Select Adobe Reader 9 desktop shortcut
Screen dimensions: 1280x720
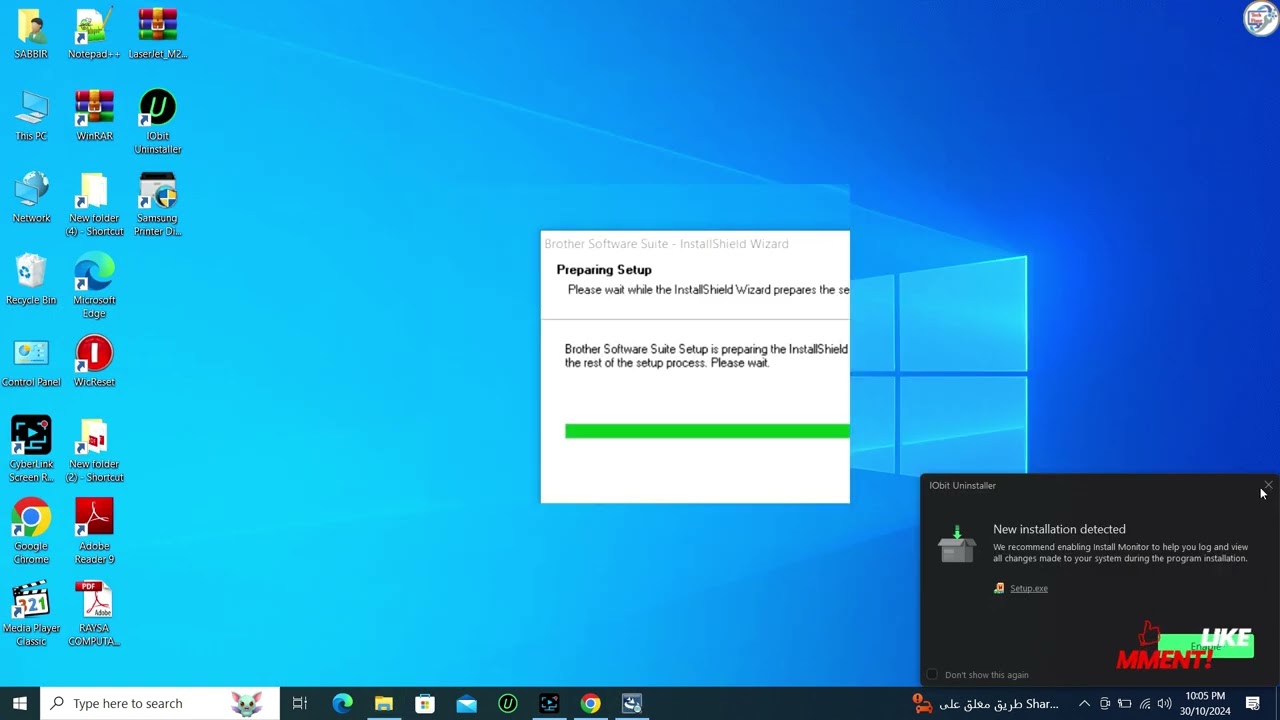(x=94, y=532)
